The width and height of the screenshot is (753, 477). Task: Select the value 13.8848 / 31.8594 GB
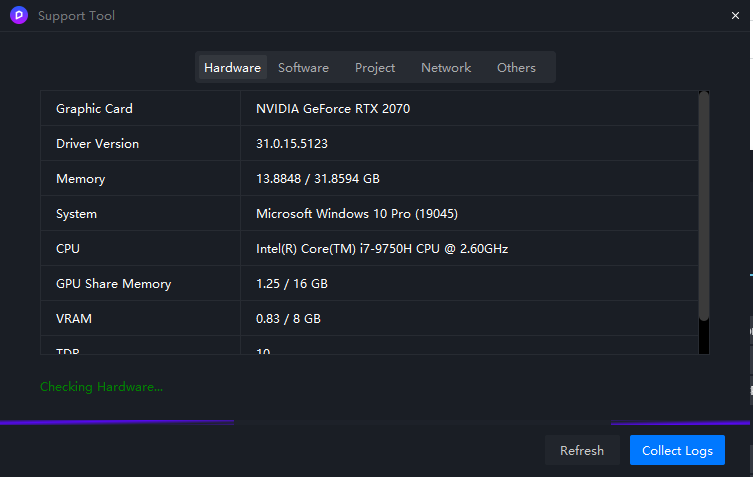point(318,179)
